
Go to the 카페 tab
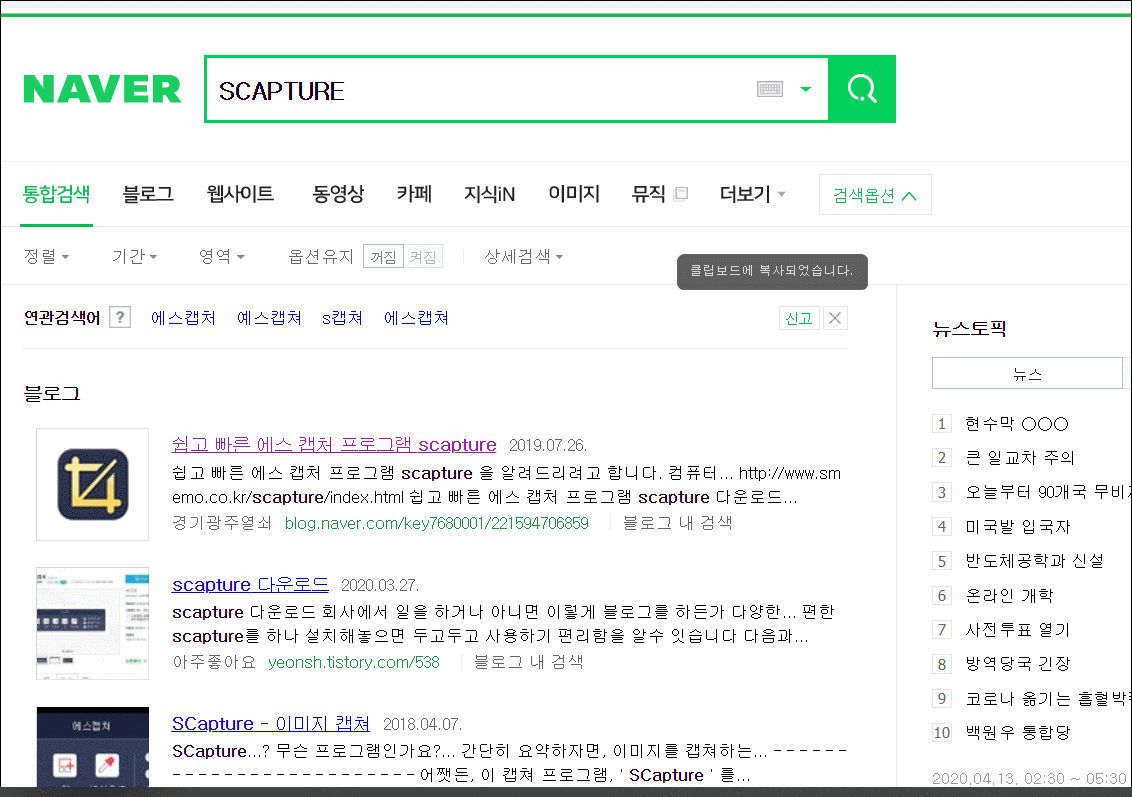(414, 194)
